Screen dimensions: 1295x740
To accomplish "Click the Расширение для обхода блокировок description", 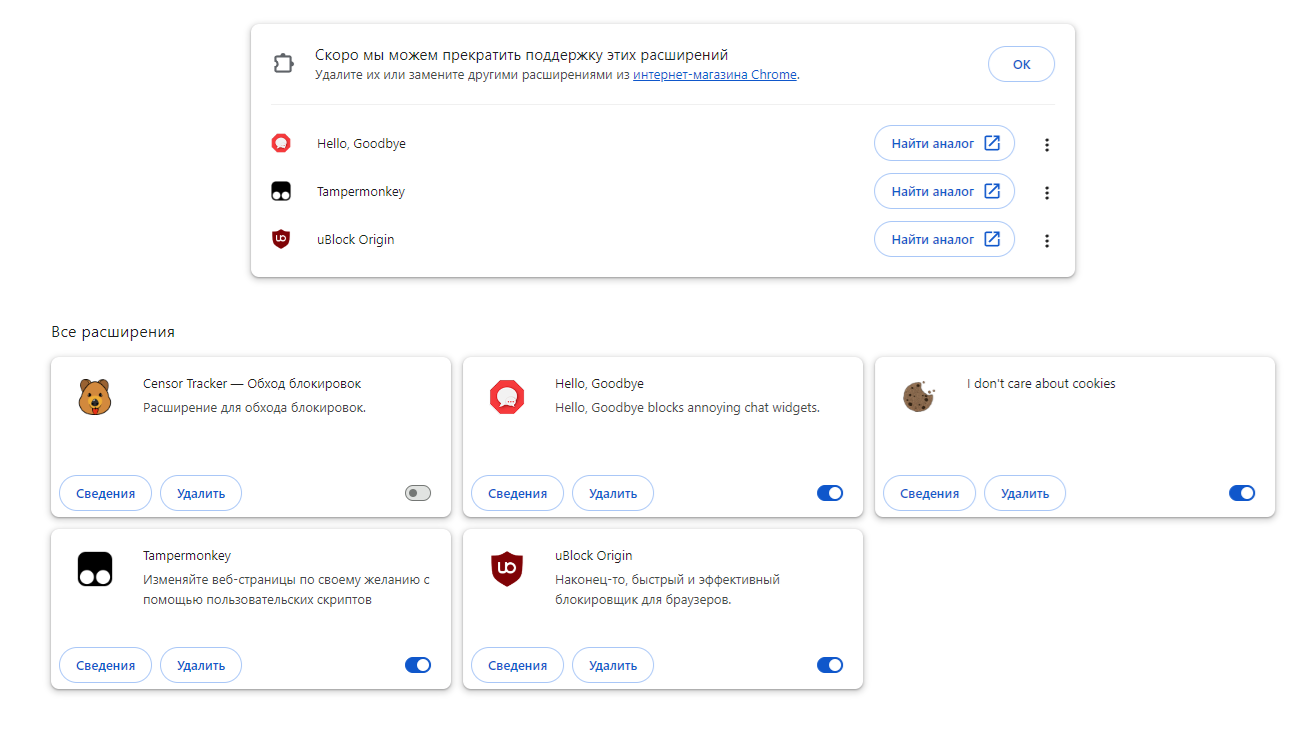I will (255, 408).
